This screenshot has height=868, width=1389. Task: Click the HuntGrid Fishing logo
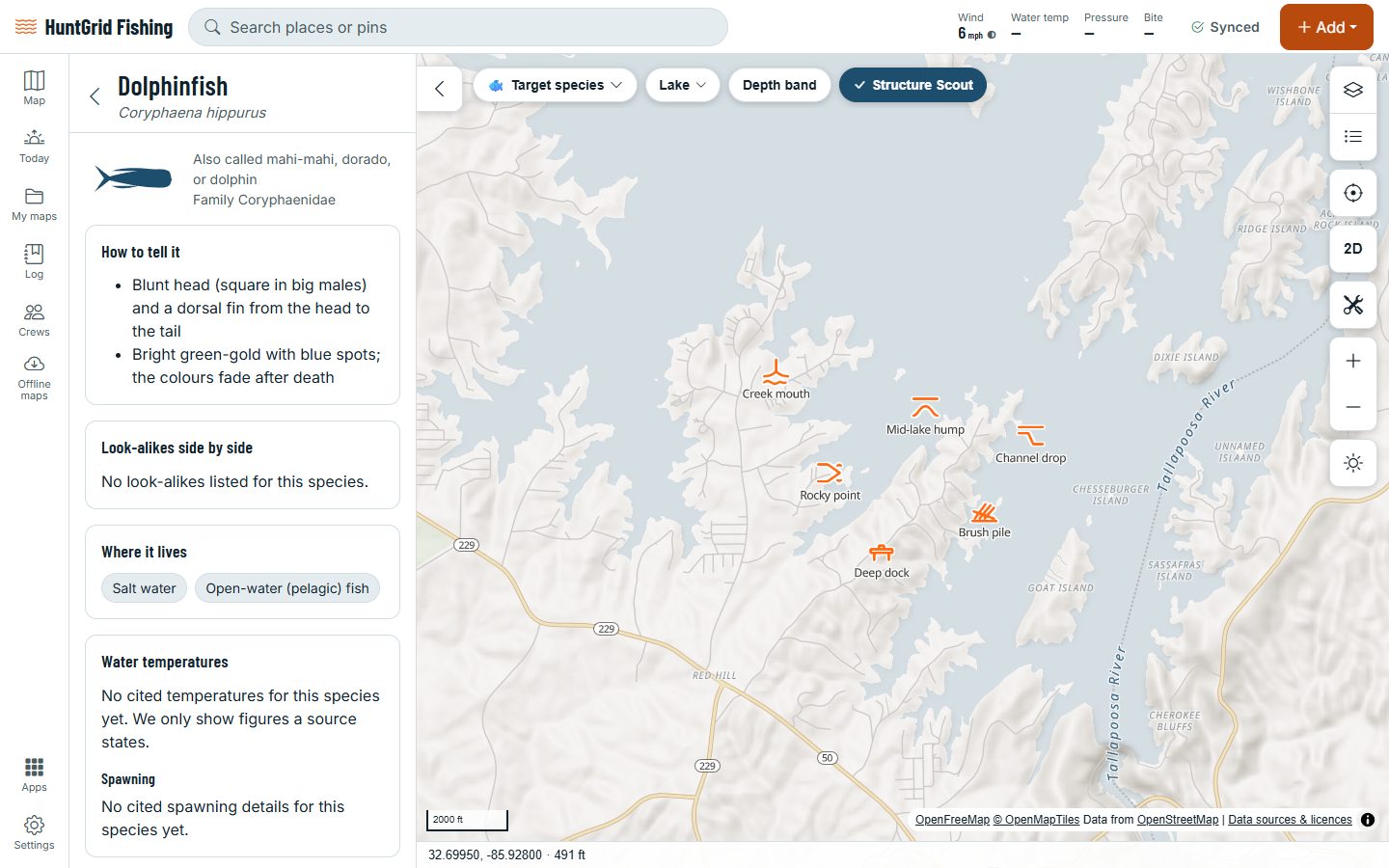point(95,27)
